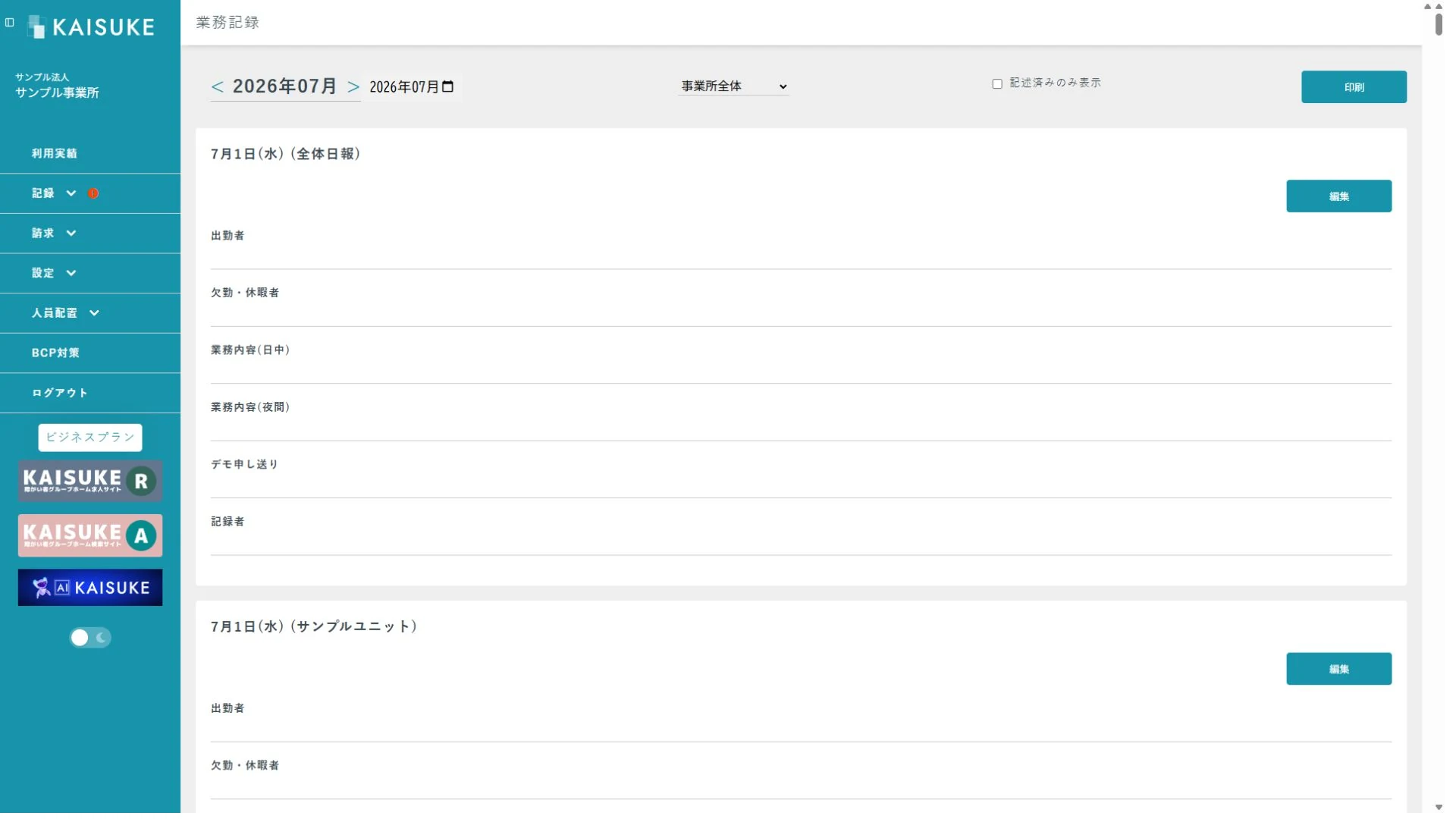Click the vertical scrollbar thumb
Screen dimensions: 1456x819
tap(1439, 24)
